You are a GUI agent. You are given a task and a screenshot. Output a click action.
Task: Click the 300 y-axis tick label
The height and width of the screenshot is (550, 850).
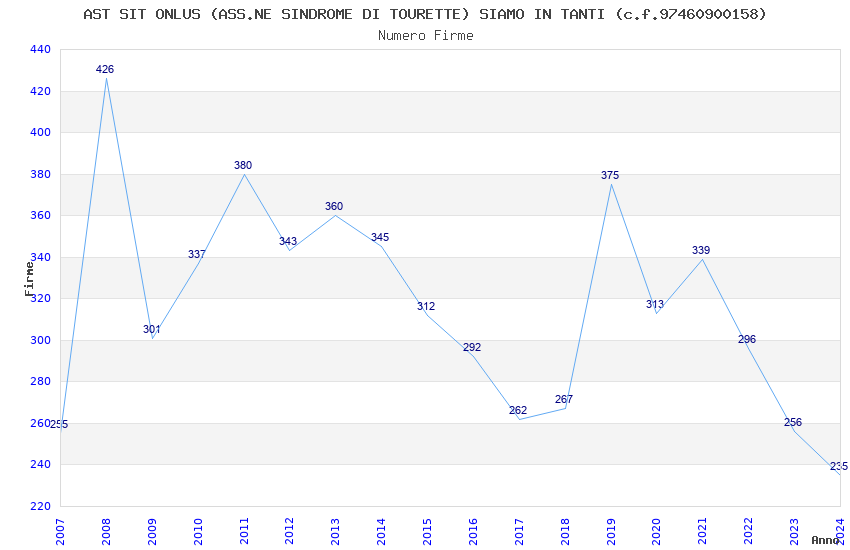41,340
